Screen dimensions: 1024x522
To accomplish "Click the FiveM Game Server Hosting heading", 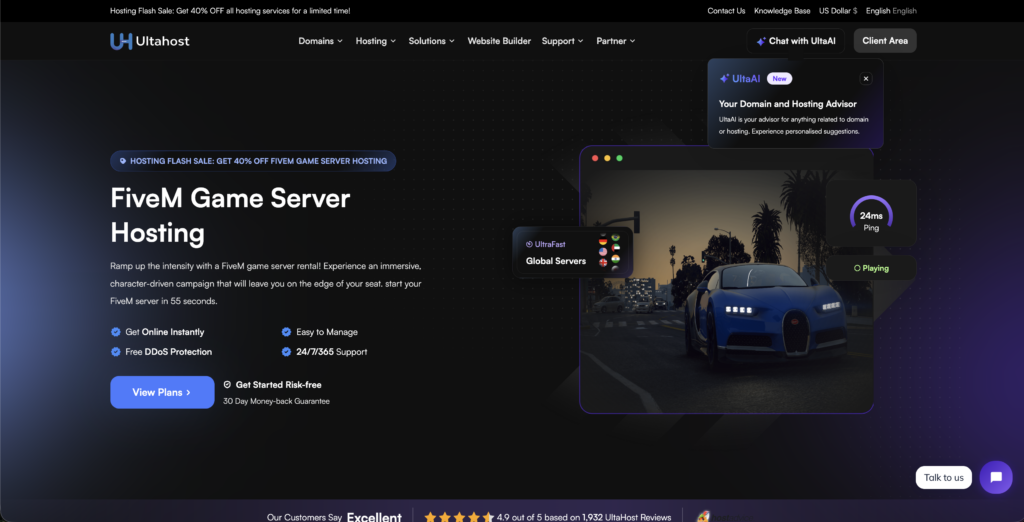I will click(x=231, y=215).
